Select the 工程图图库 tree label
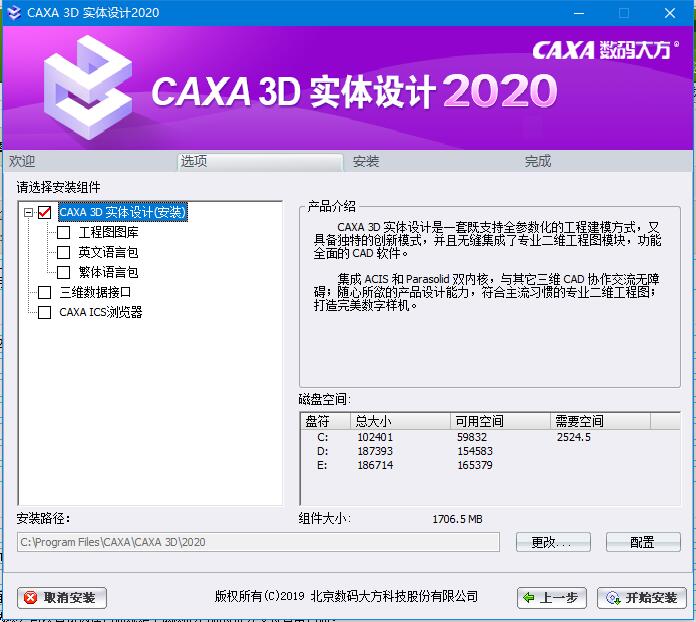 click(108, 232)
